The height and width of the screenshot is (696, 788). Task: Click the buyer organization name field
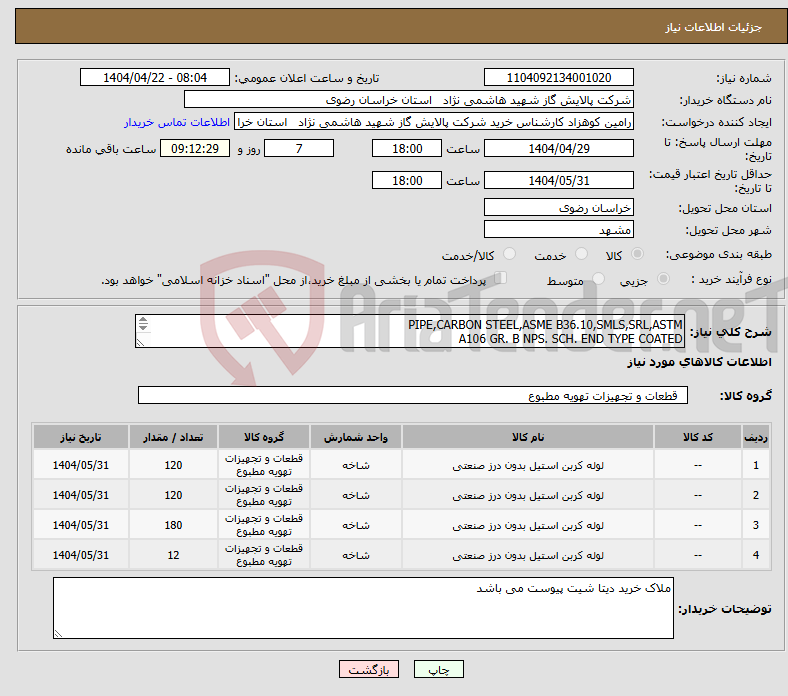(409, 100)
